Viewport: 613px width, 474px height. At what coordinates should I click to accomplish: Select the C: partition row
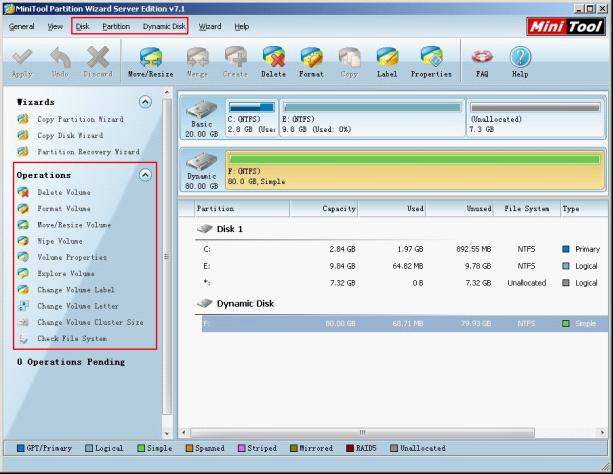pos(405,249)
